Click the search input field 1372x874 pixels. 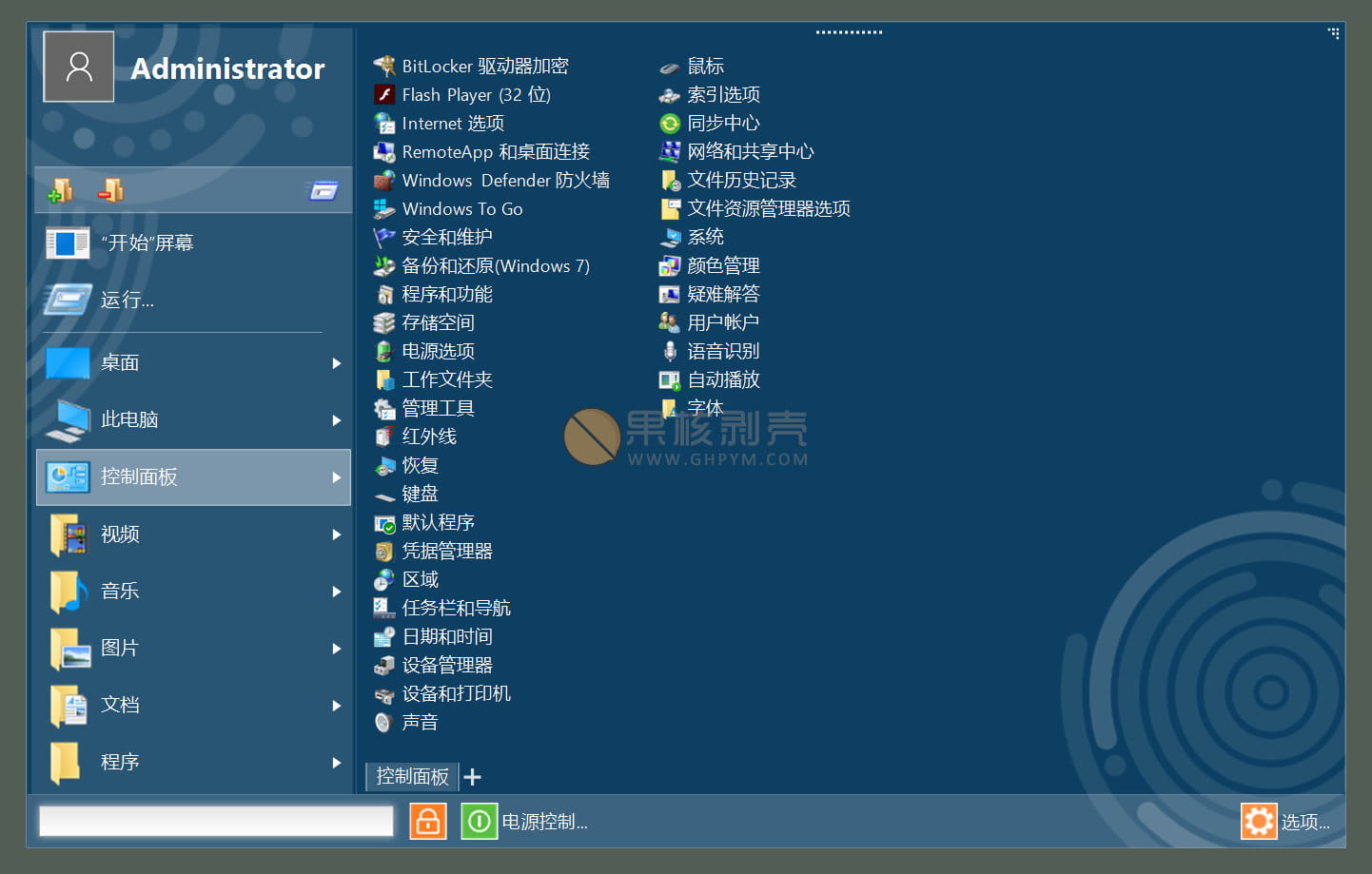(214, 820)
